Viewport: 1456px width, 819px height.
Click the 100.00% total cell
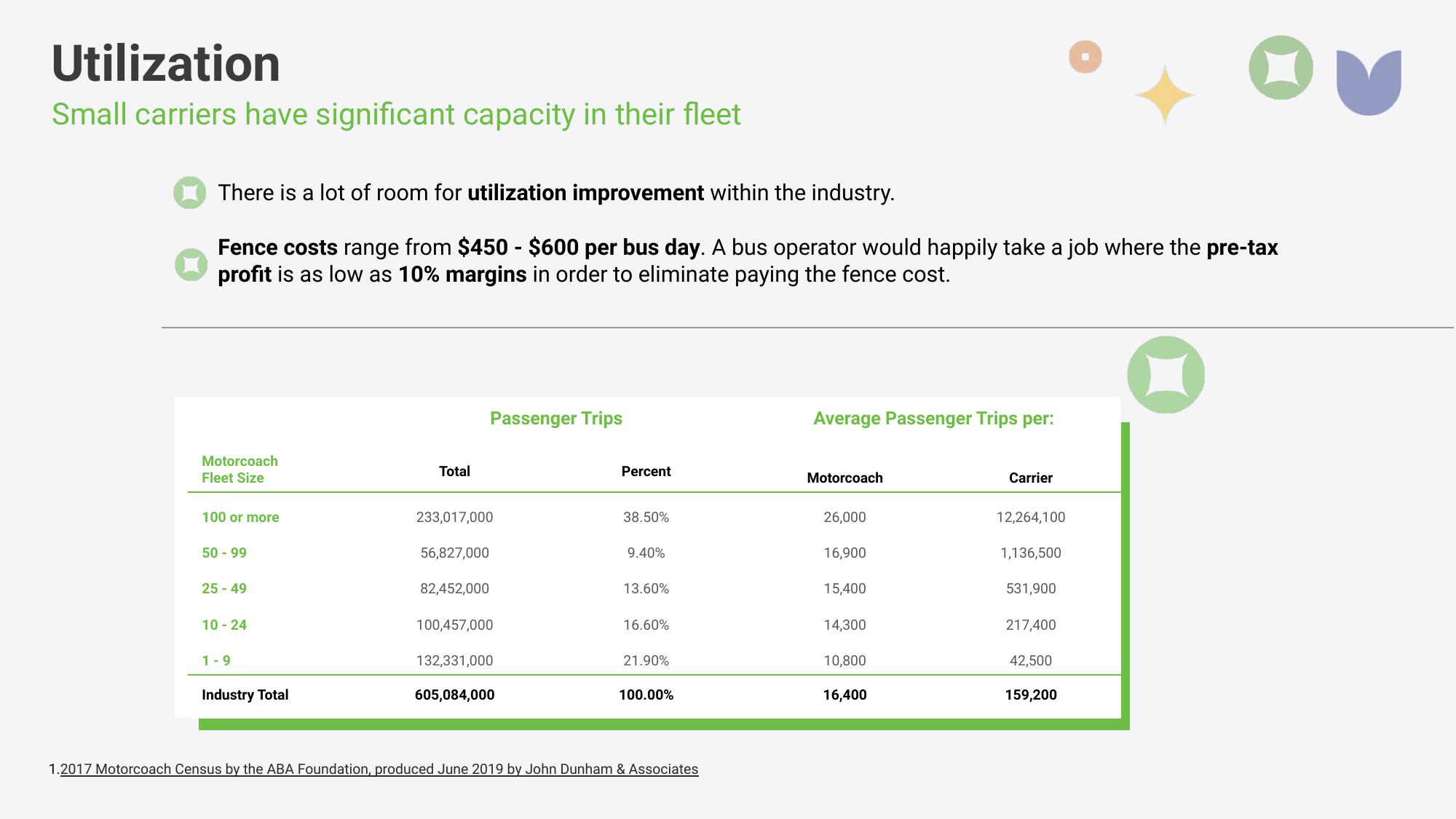click(x=646, y=695)
